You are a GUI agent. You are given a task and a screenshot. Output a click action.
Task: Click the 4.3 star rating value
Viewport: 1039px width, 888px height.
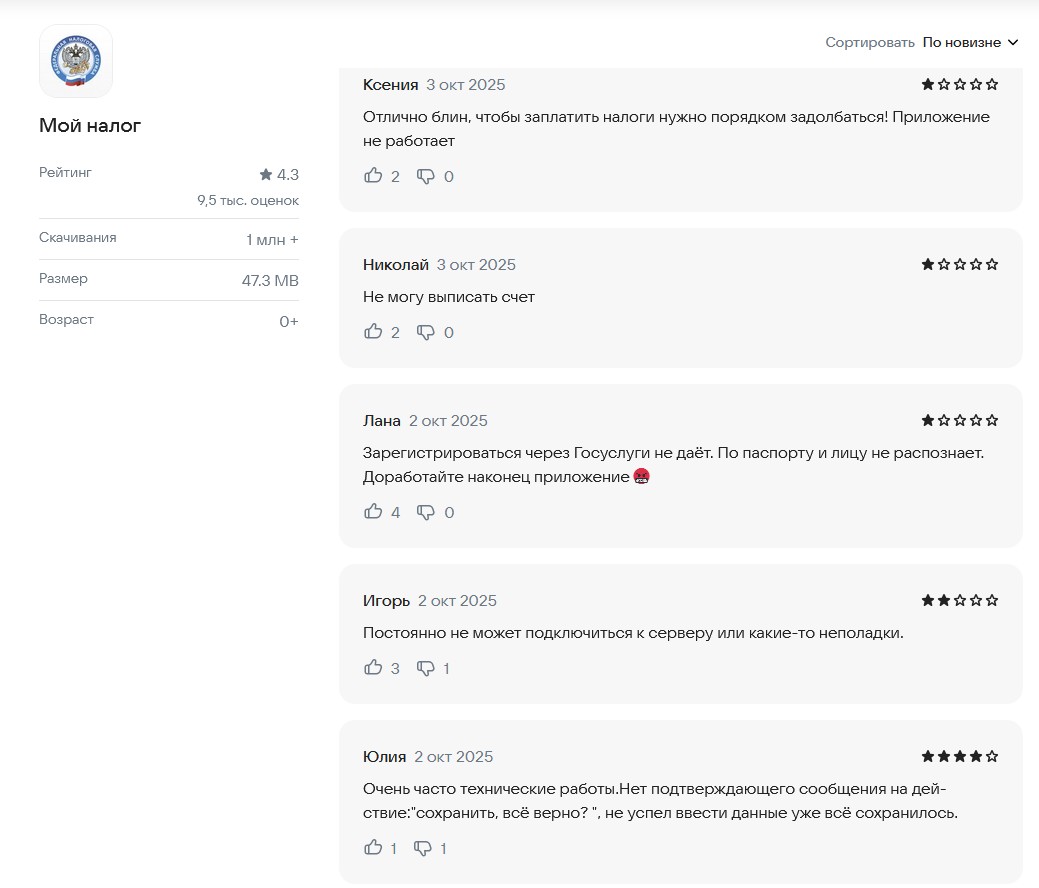tap(279, 174)
